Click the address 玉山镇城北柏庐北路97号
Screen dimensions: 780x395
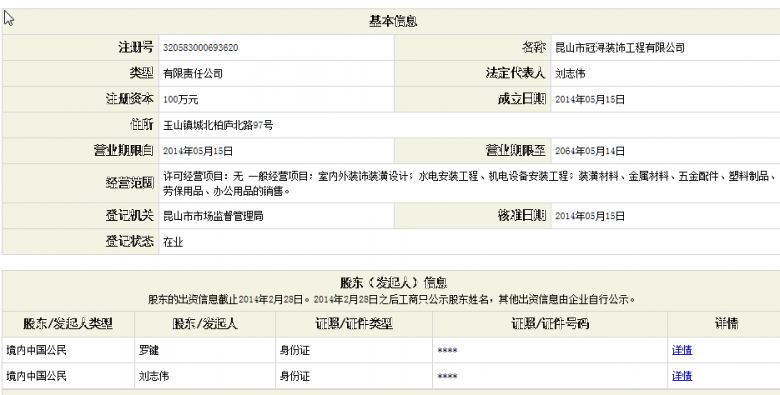coord(218,125)
